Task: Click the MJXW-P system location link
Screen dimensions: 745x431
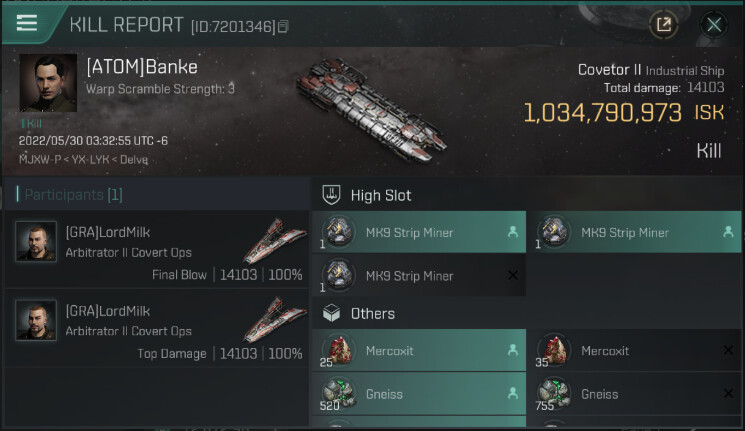Action: pyautogui.click(x=40, y=158)
